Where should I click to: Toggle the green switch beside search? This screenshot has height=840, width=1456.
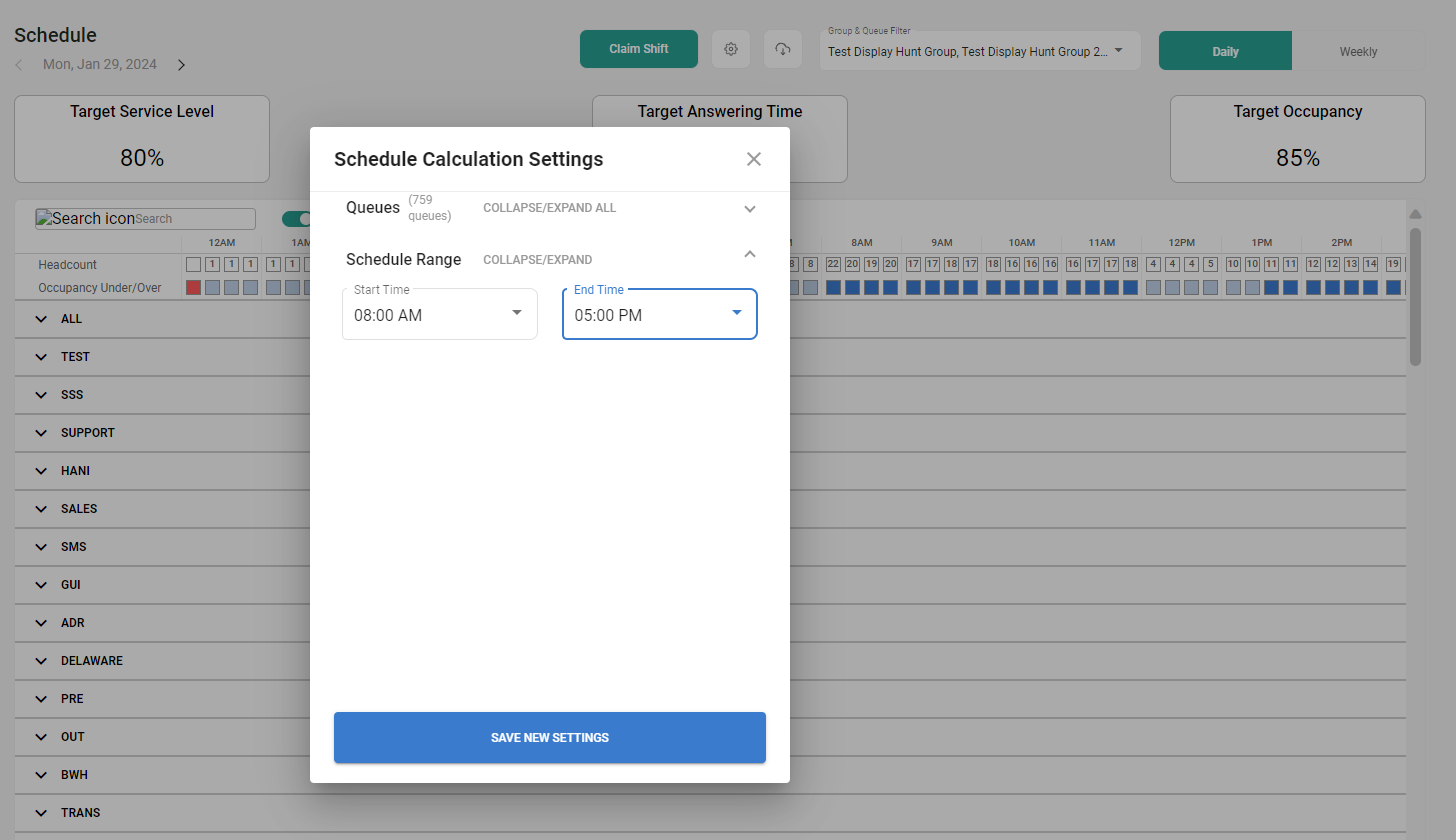click(296, 219)
